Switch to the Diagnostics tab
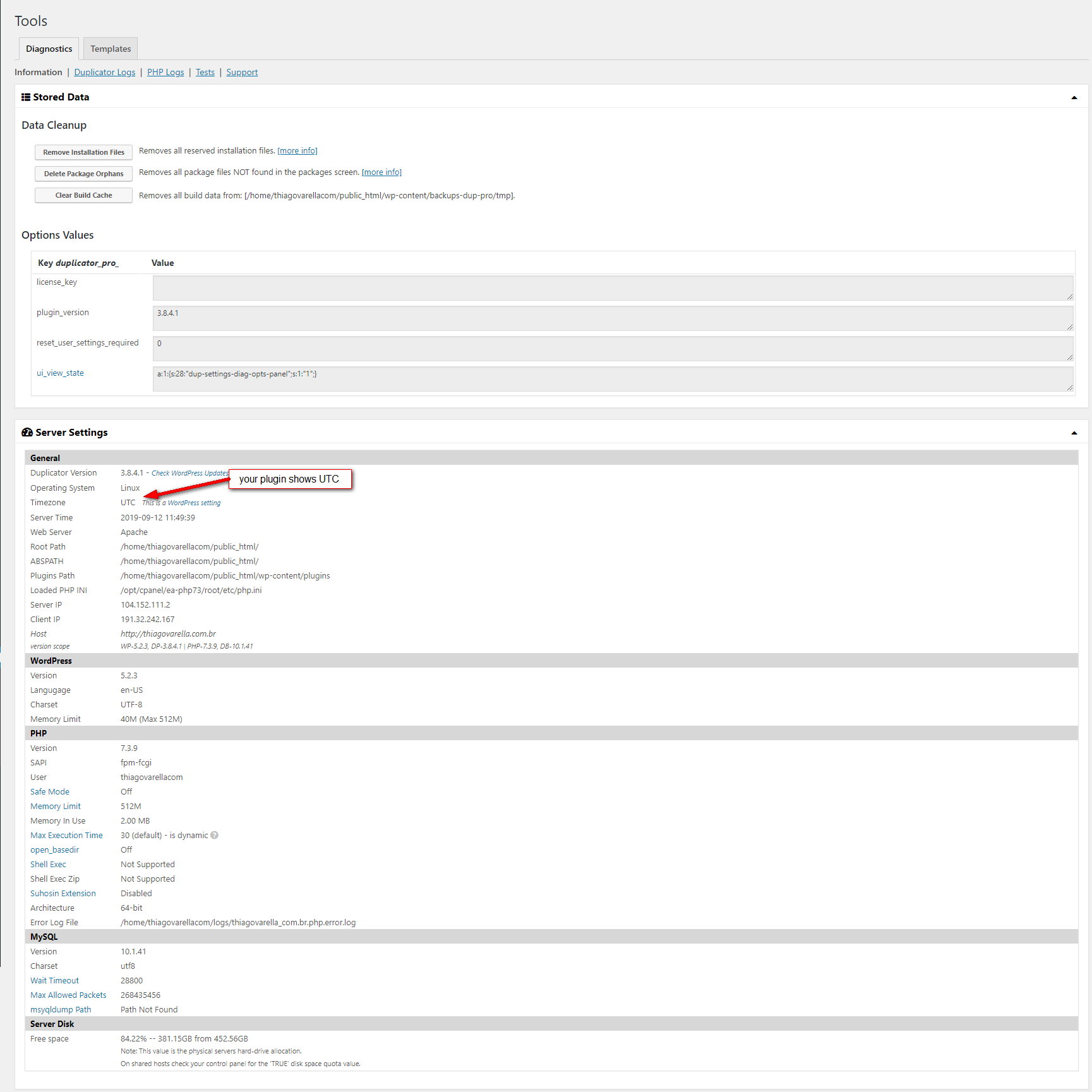Viewport: 1092px width, 1092px height. point(49,49)
